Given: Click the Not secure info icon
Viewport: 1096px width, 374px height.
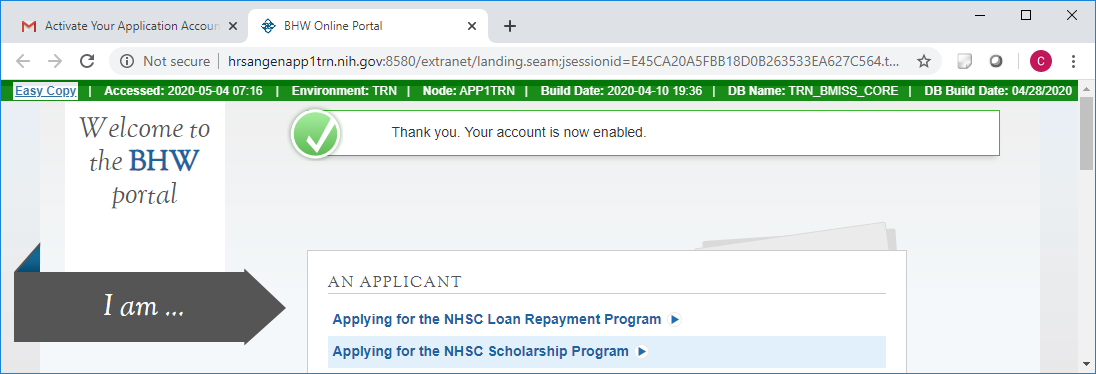Looking at the screenshot, I should tap(127, 62).
